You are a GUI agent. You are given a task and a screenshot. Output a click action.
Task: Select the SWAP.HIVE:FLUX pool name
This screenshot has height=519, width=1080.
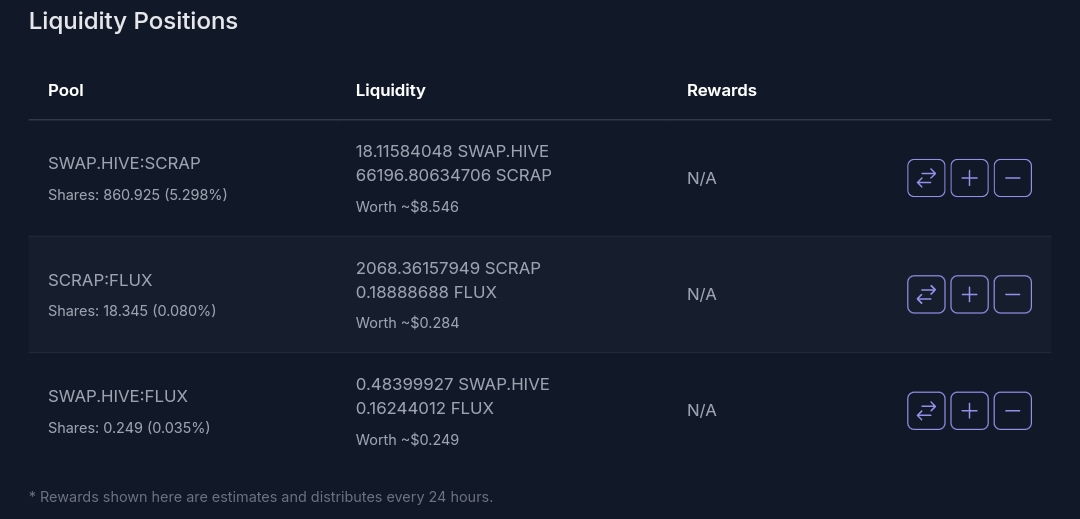[118, 396]
